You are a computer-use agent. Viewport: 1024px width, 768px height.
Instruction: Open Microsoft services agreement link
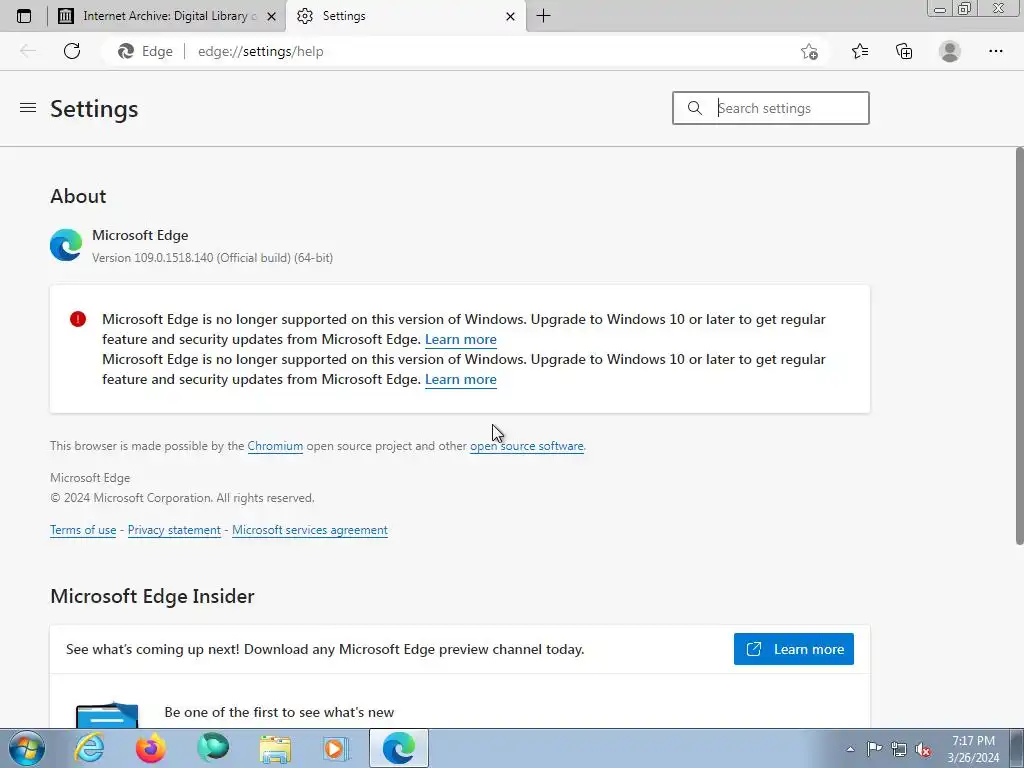coord(310,530)
